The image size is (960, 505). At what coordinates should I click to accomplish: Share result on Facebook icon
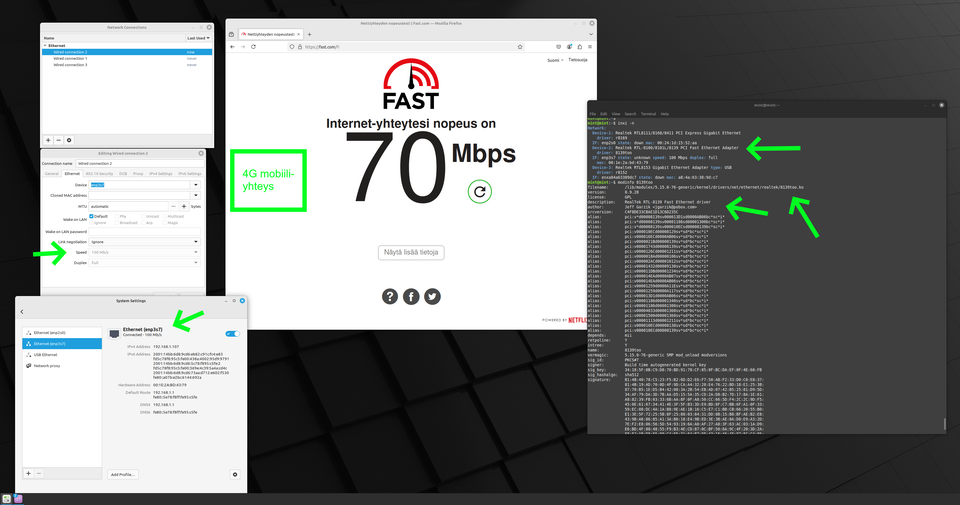411,296
